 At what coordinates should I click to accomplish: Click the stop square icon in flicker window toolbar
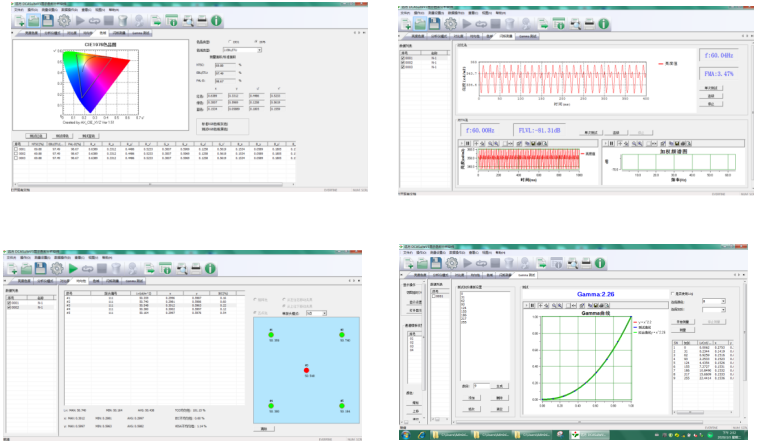click(495, 23)
